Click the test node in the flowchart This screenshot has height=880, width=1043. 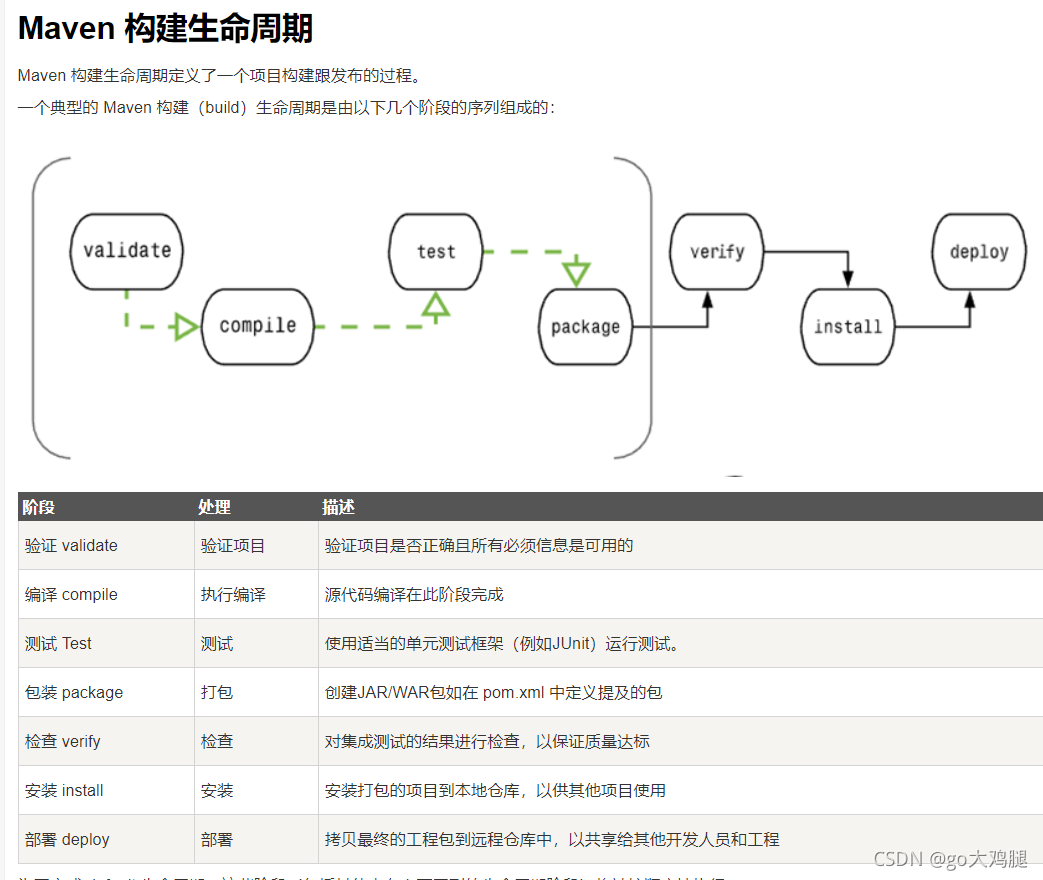coord(435,251)
